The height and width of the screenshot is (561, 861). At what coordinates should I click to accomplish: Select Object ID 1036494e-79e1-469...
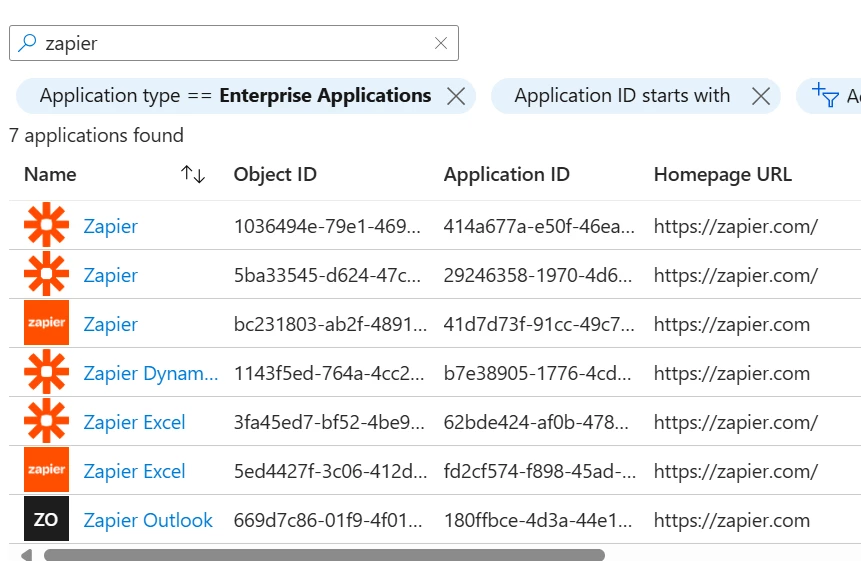click(x=327, y=226)
